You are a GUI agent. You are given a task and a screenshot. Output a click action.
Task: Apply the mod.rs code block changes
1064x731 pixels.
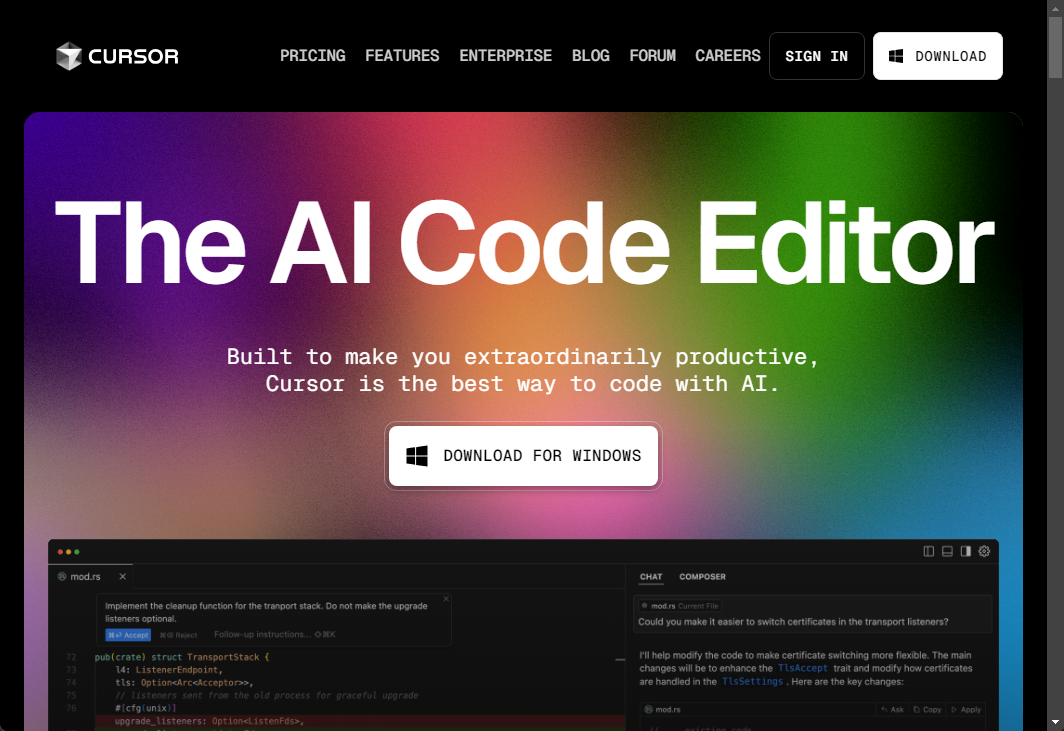[x=966, y=709]
